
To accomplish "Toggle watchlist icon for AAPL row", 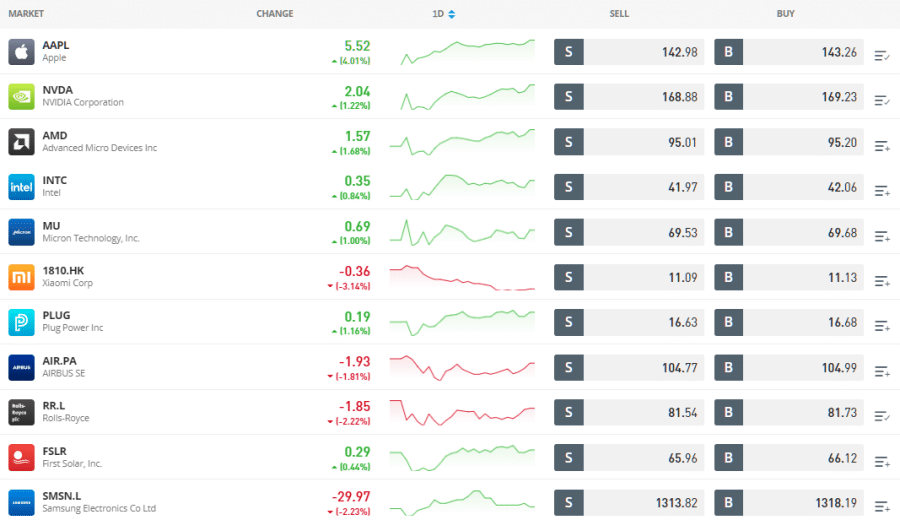I will click(882, 56).
